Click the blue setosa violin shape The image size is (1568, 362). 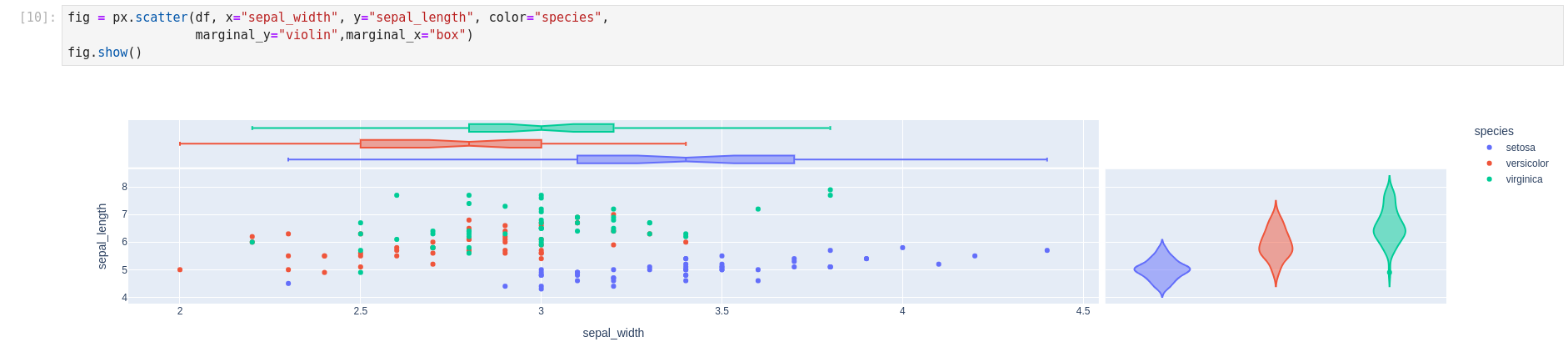click(x=1161, y=269)
